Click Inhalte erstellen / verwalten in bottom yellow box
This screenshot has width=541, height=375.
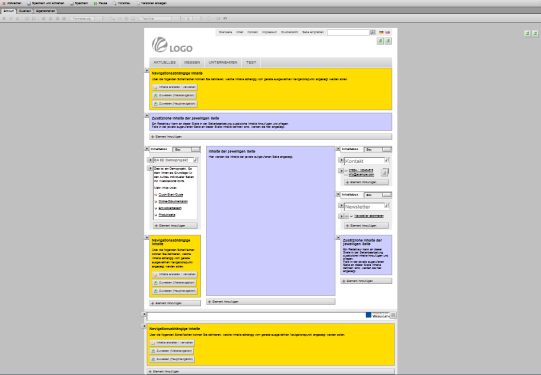click(172, 343)
